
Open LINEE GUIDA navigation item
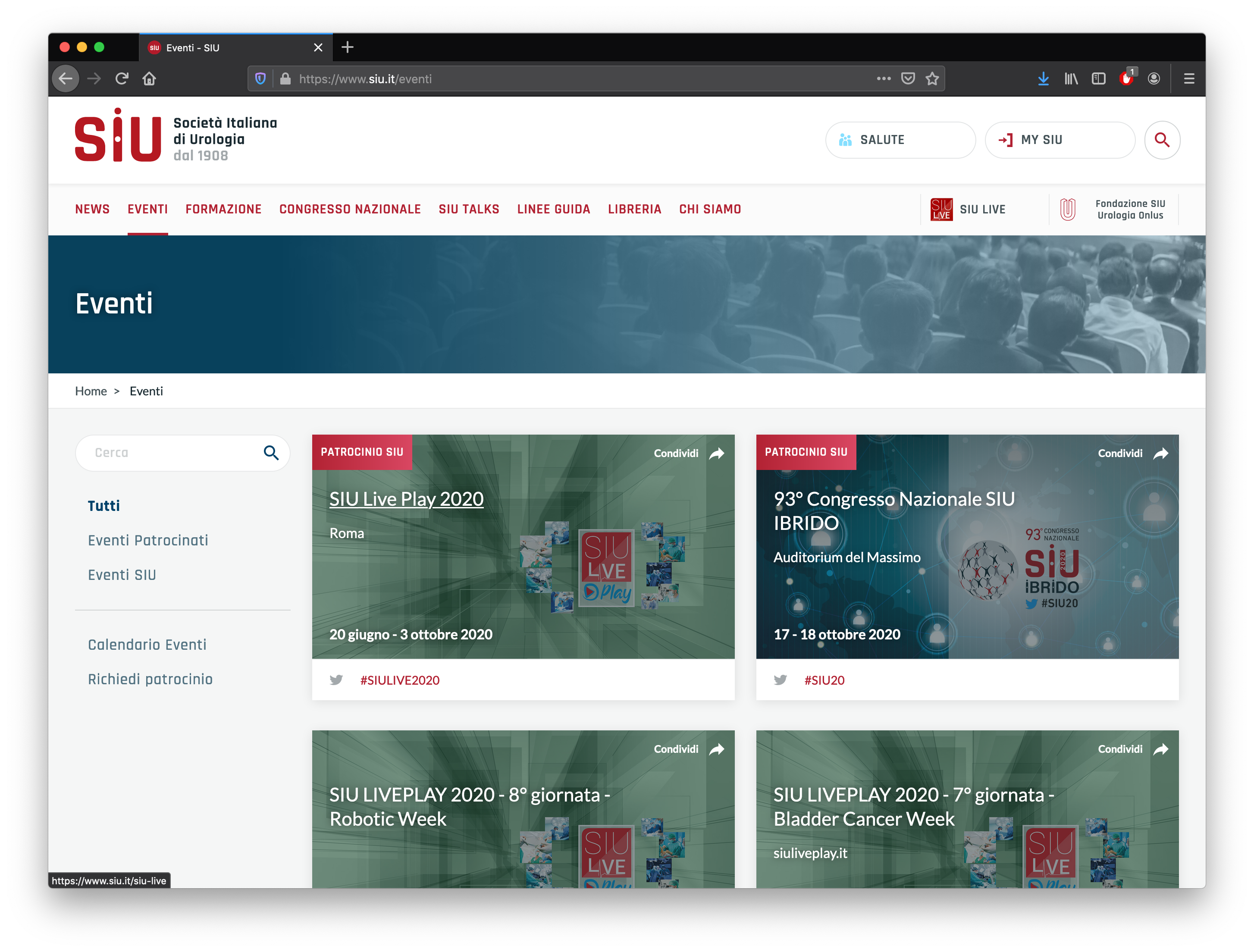(x=554, y=209)
